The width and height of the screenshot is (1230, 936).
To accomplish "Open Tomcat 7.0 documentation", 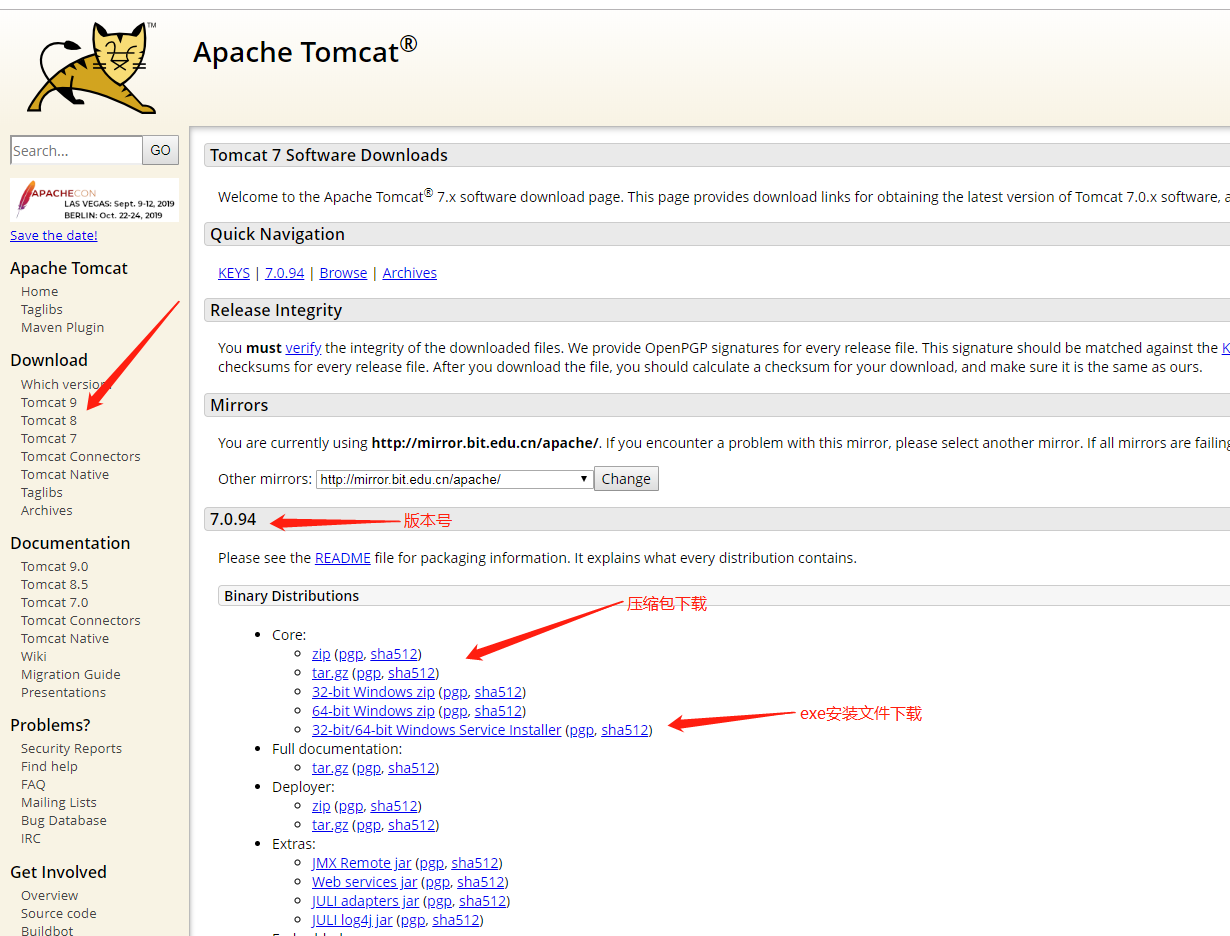I will (55, 602).
